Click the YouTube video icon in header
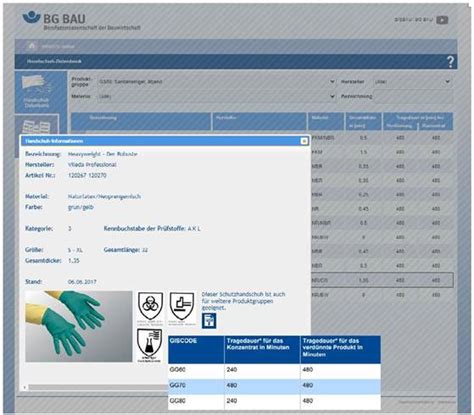The image size is (474, 415). 442,20
